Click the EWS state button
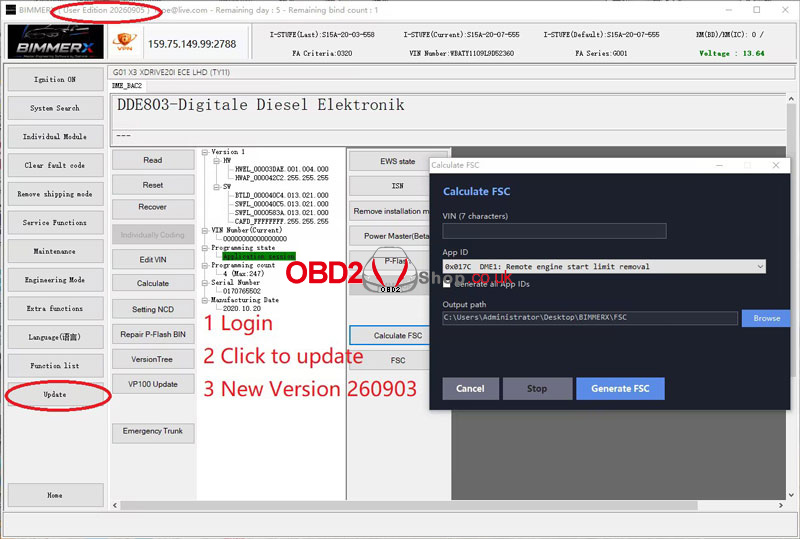 397,161
